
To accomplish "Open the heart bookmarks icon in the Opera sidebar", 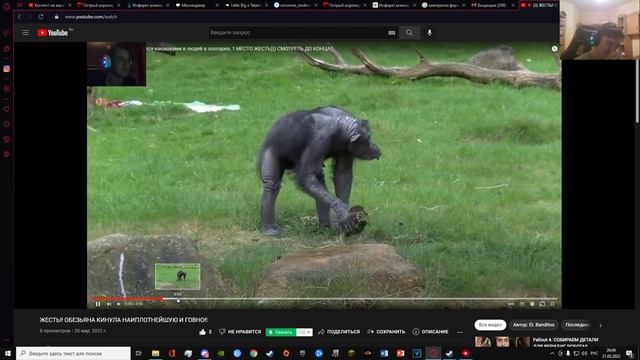I will click(x=7, y=109).
